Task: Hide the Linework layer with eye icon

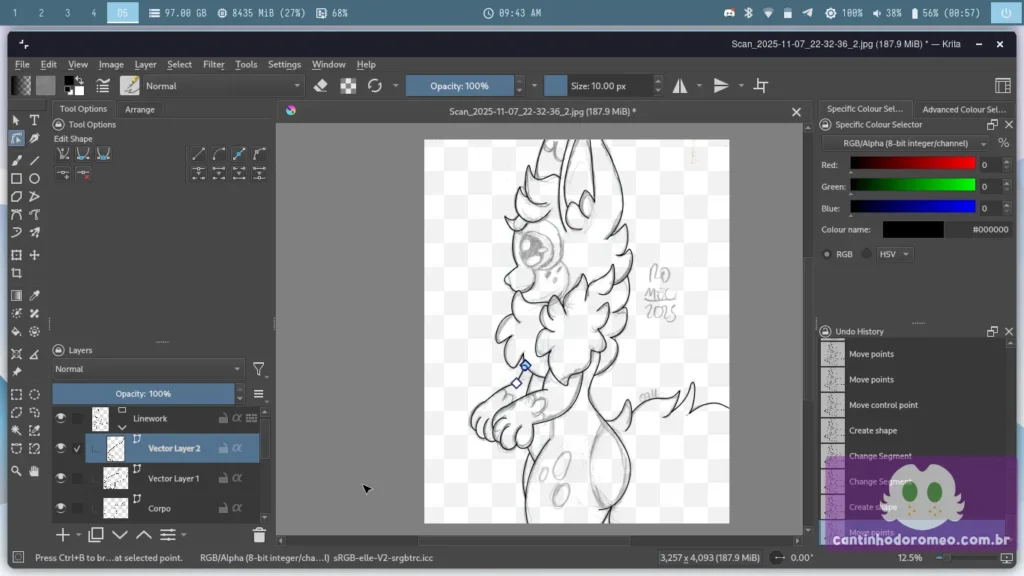Action: tap(61, 418)
